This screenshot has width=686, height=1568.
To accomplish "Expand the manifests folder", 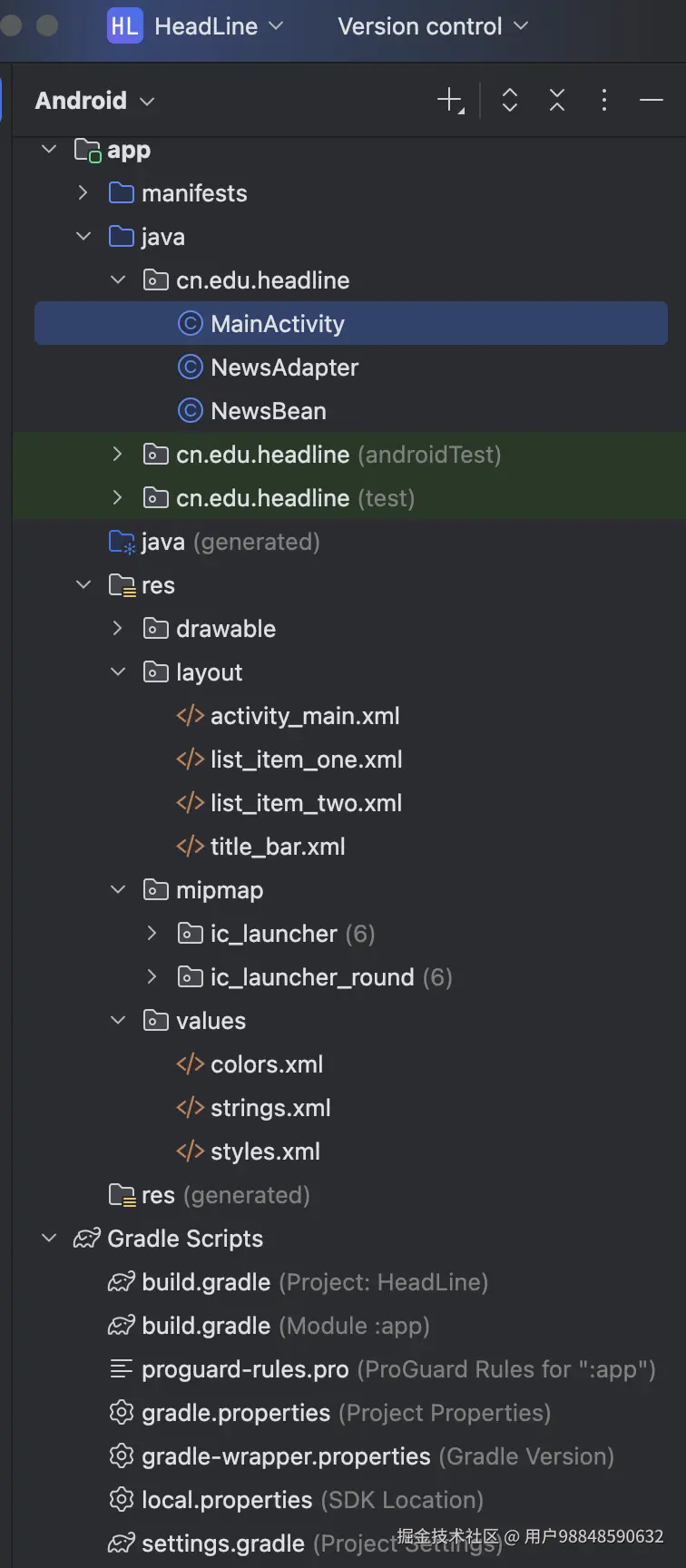I will click(x=83, y=193).
